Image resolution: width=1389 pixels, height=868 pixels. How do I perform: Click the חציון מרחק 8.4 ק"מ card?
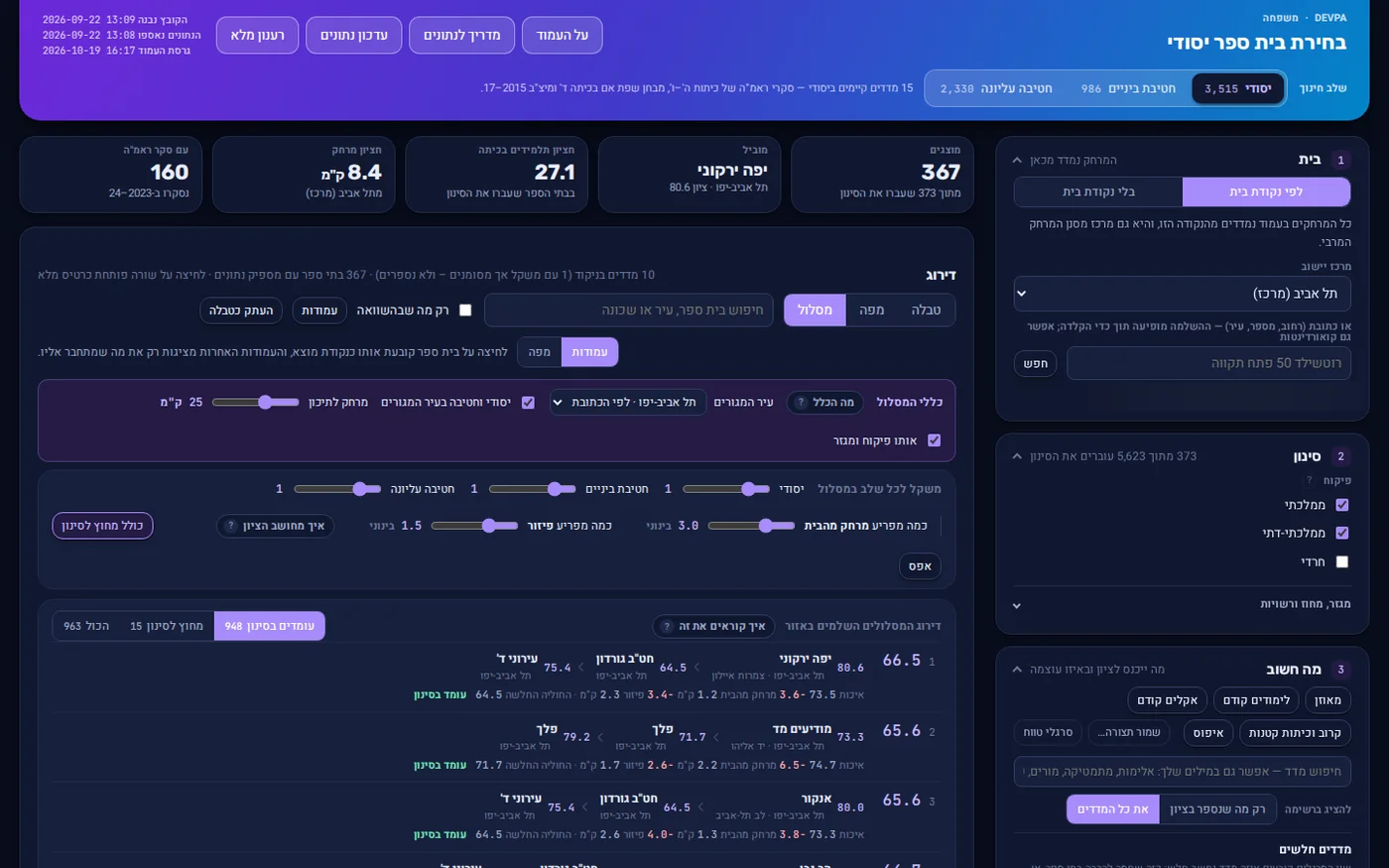[304, 175]
